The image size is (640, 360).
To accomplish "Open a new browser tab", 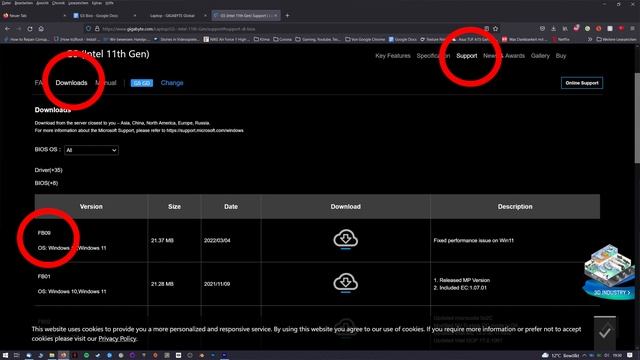I will (x=287, y=16).
